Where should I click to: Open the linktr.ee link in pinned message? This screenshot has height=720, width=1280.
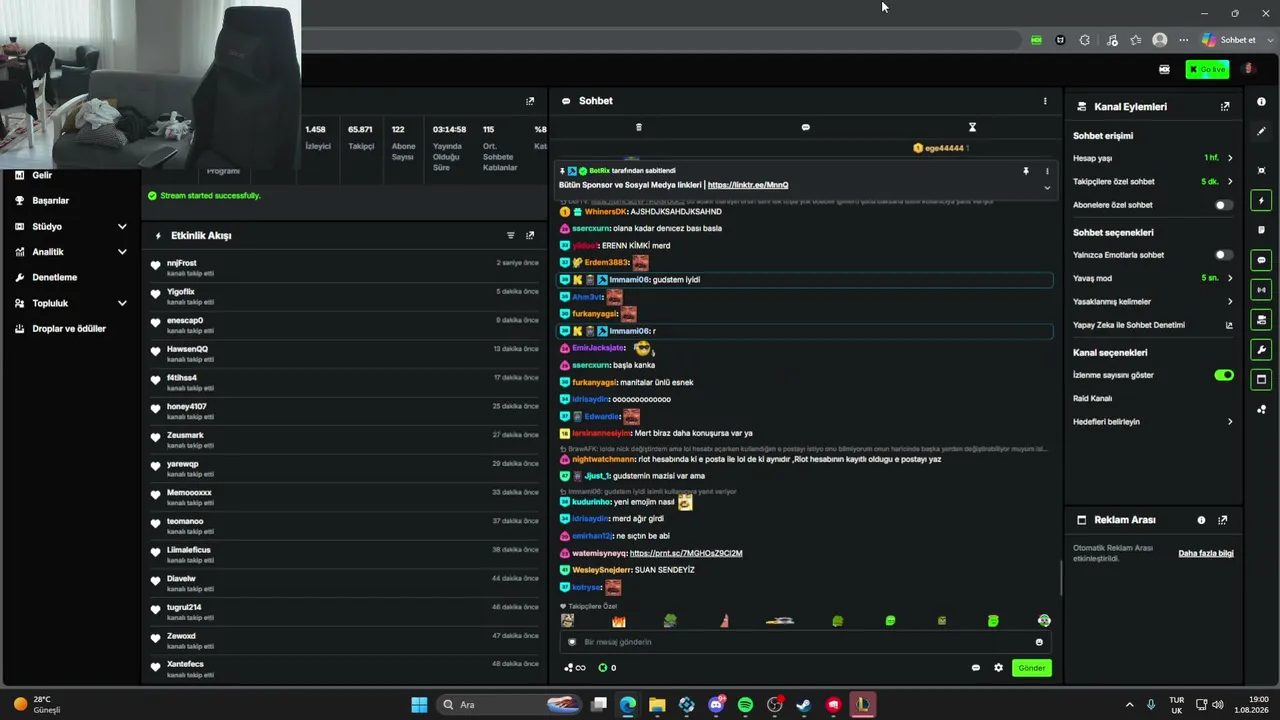click(748, 185)
